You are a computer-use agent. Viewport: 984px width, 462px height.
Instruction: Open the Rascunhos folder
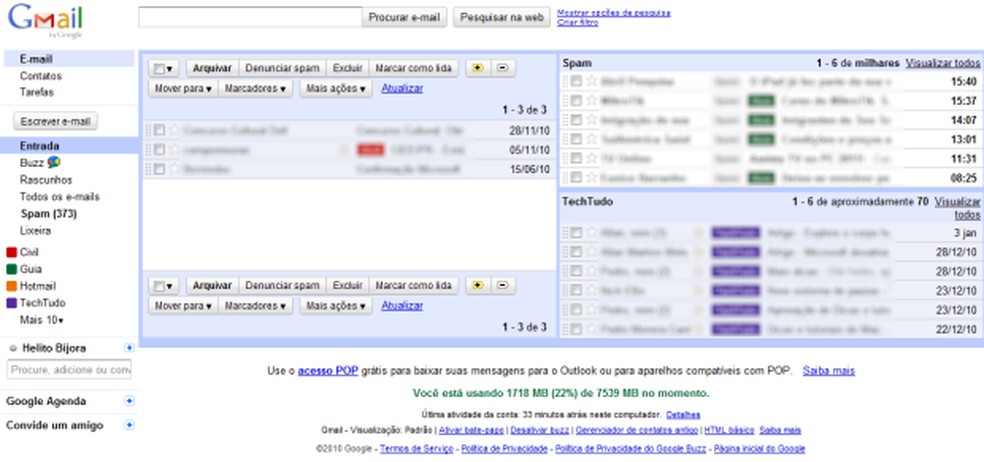[x=45, y=180]
